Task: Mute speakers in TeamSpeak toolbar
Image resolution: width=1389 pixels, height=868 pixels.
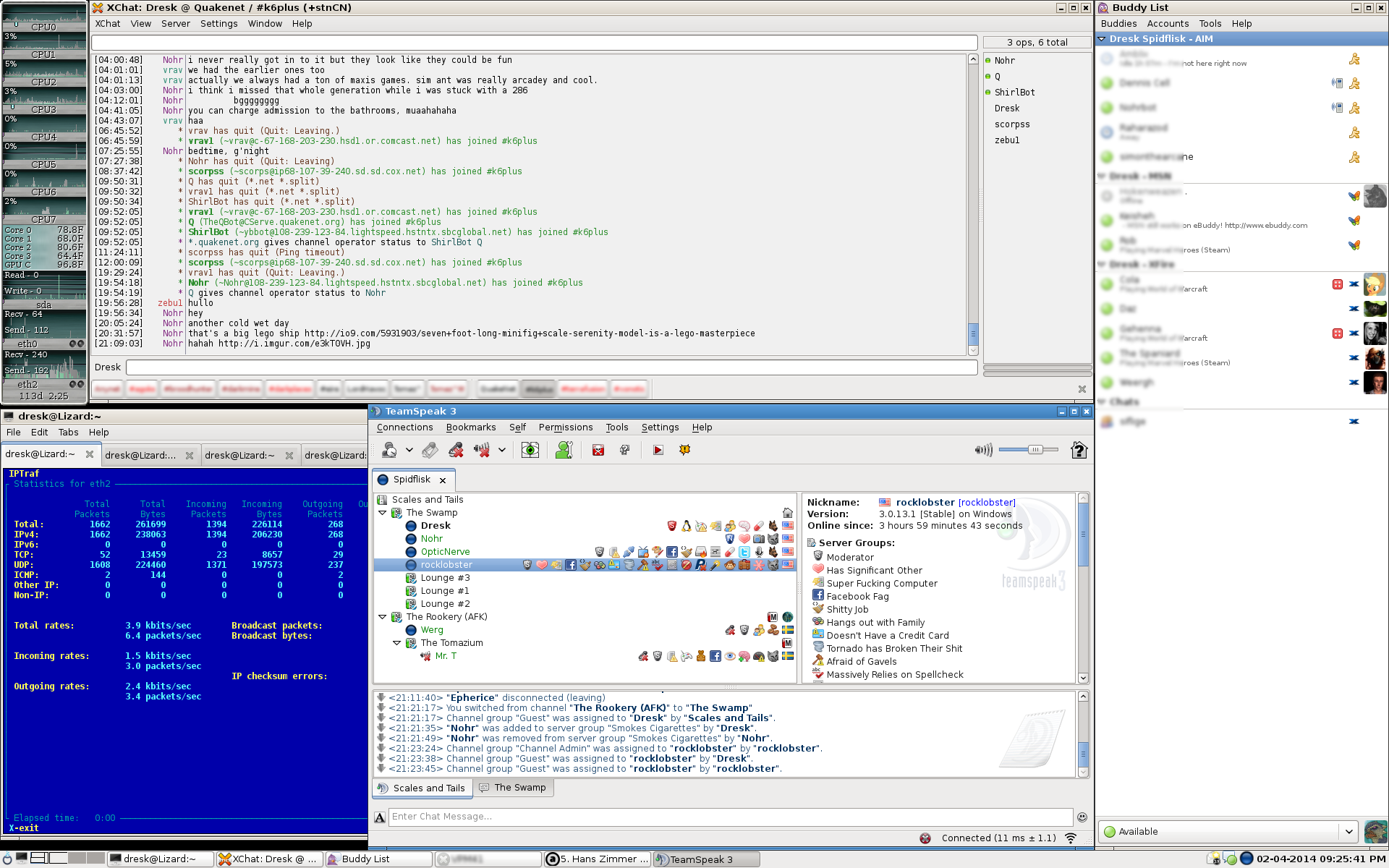Action: pos(482,450)
